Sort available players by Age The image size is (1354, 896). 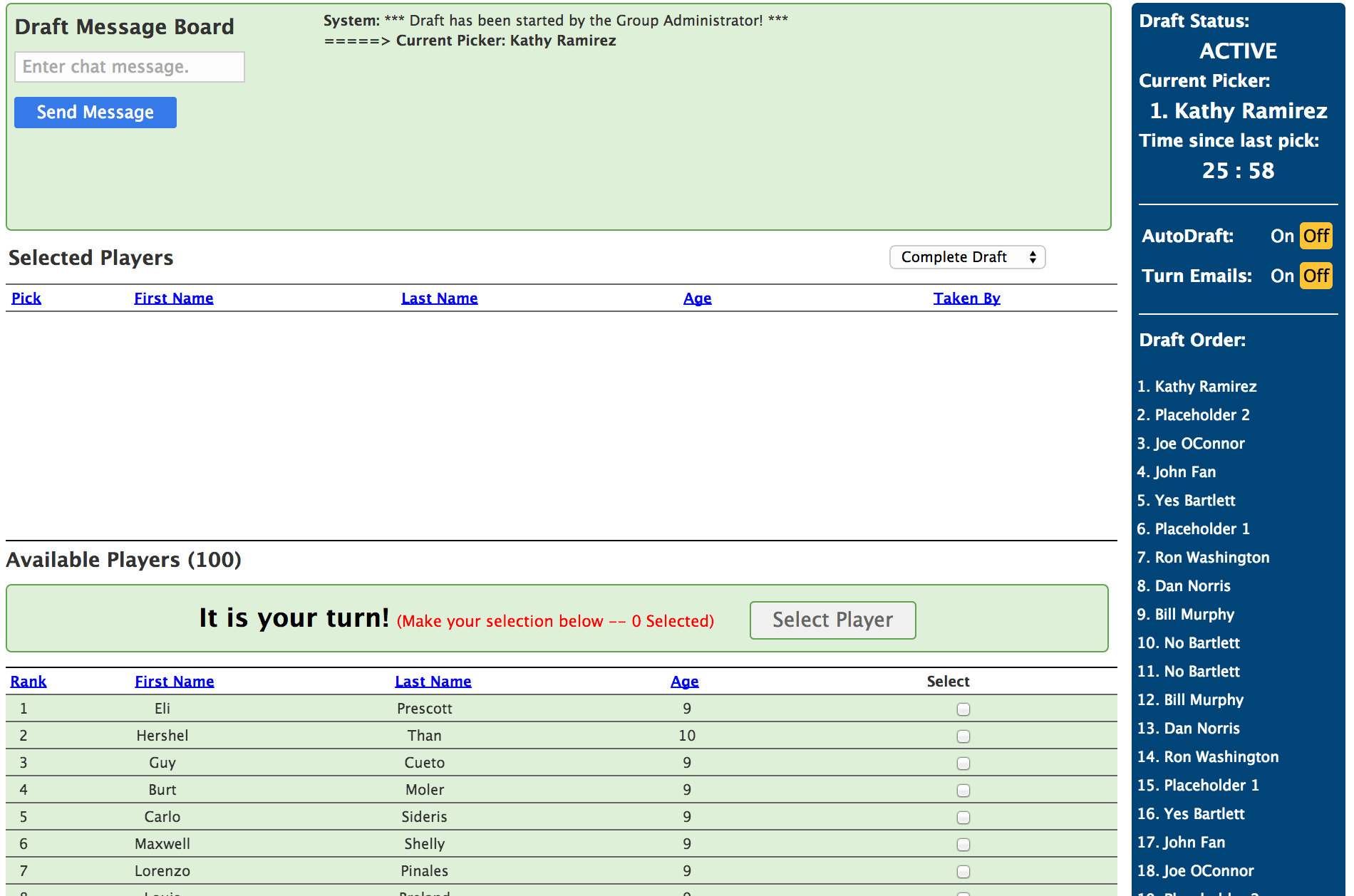[x=684, y=681]
